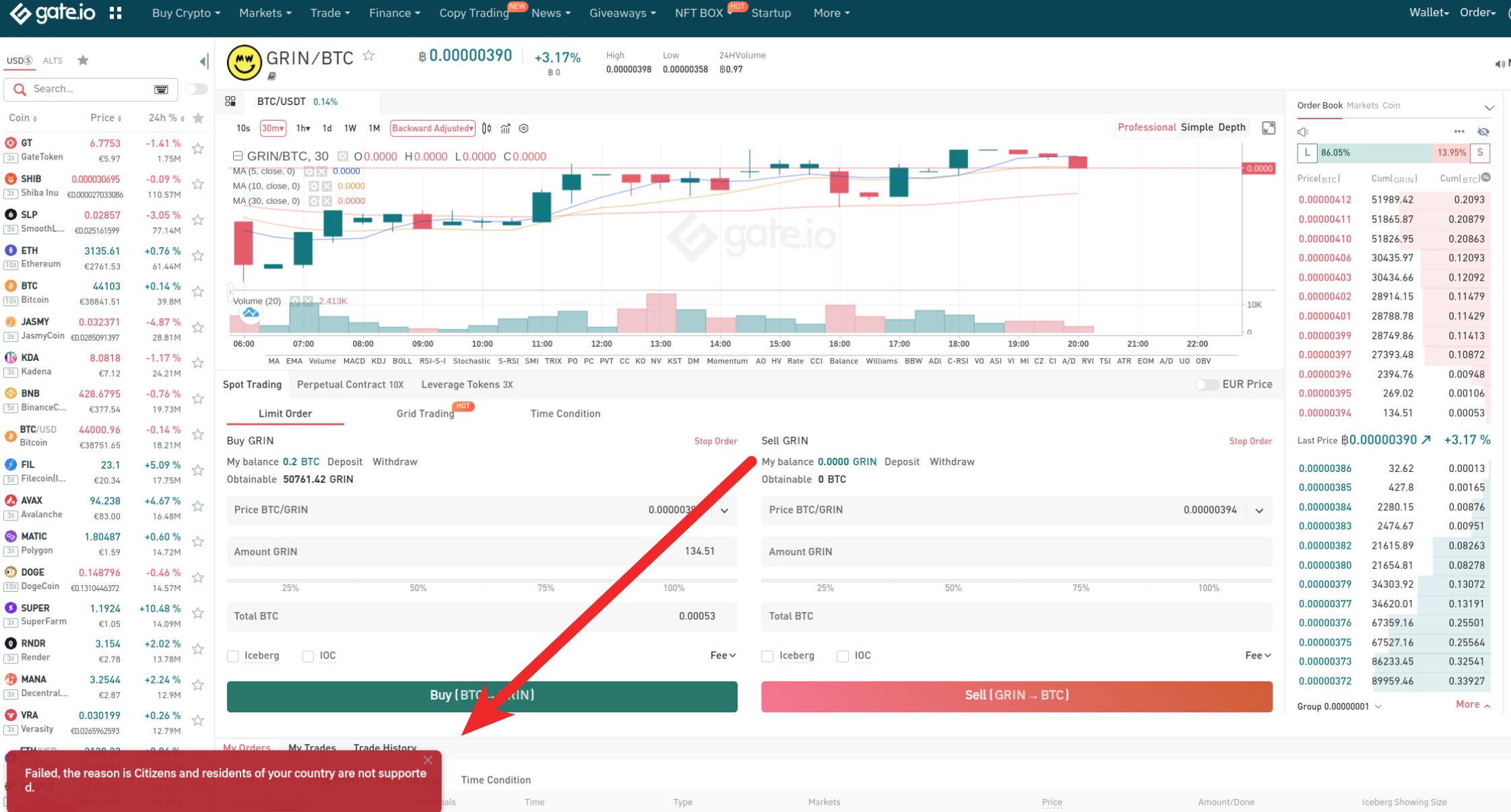Open the chart layout grid icon

tap(230, 101)
